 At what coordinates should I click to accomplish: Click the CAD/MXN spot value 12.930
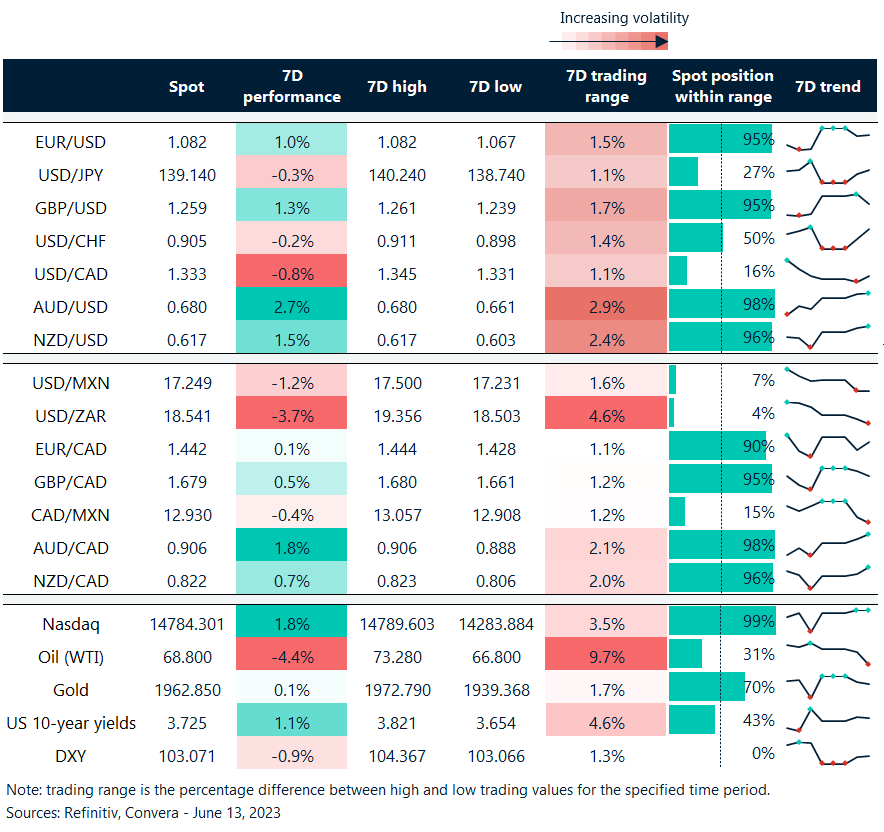[x=187, y=515]
